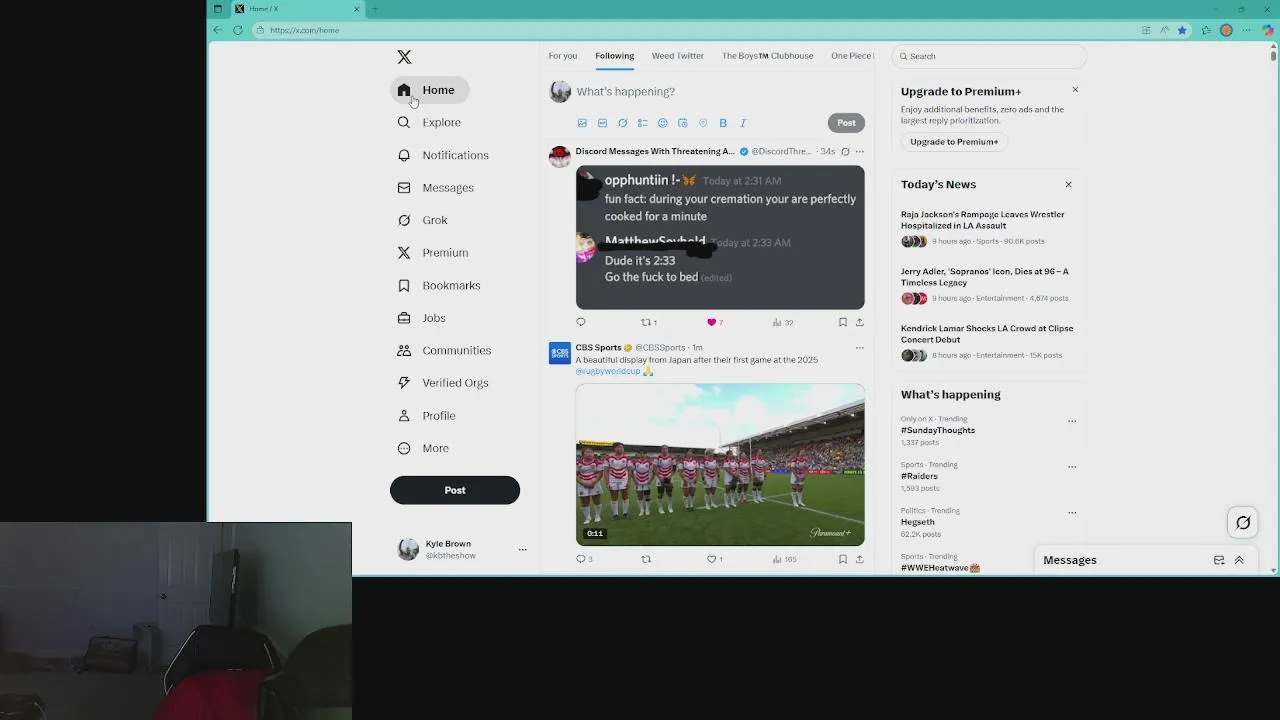The image size is (1280, 720).
Task: Open more options on CBS Sports post
Action: pos(859,348)
